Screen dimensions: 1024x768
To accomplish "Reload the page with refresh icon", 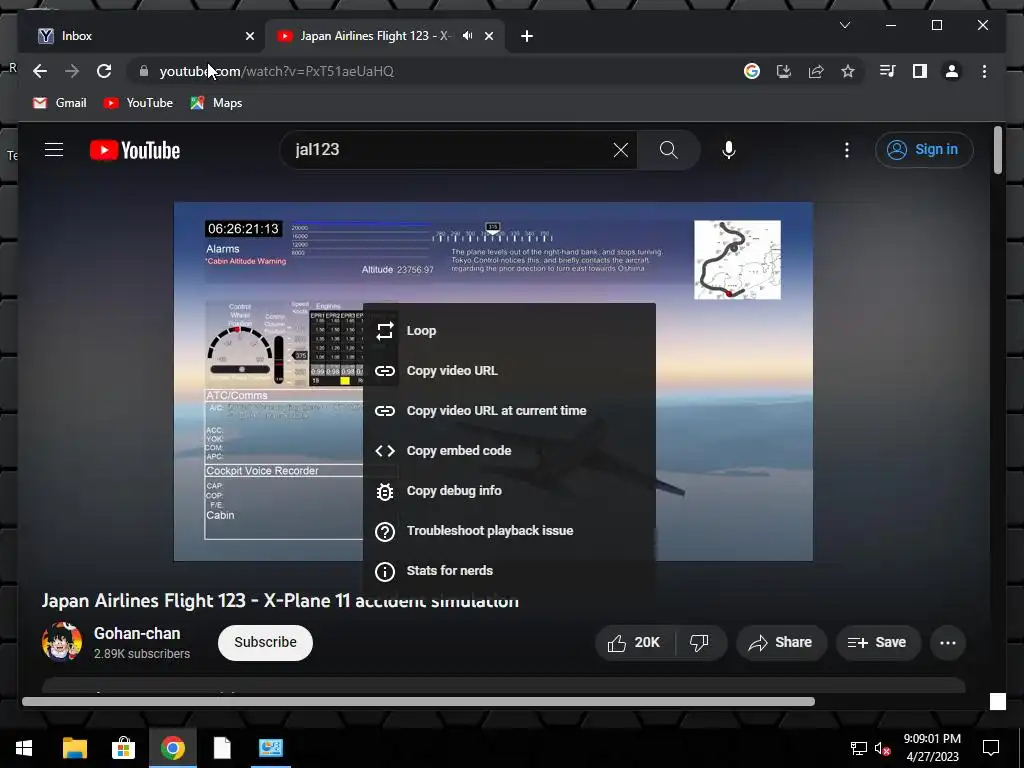I will pos(104,71).
